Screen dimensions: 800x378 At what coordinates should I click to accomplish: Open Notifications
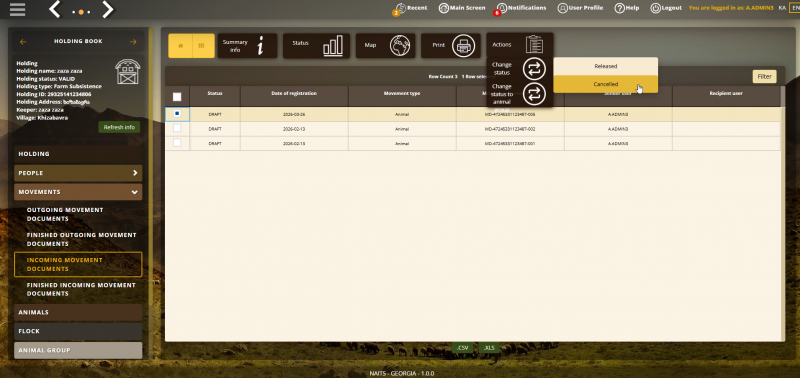(x=521, y=8)
